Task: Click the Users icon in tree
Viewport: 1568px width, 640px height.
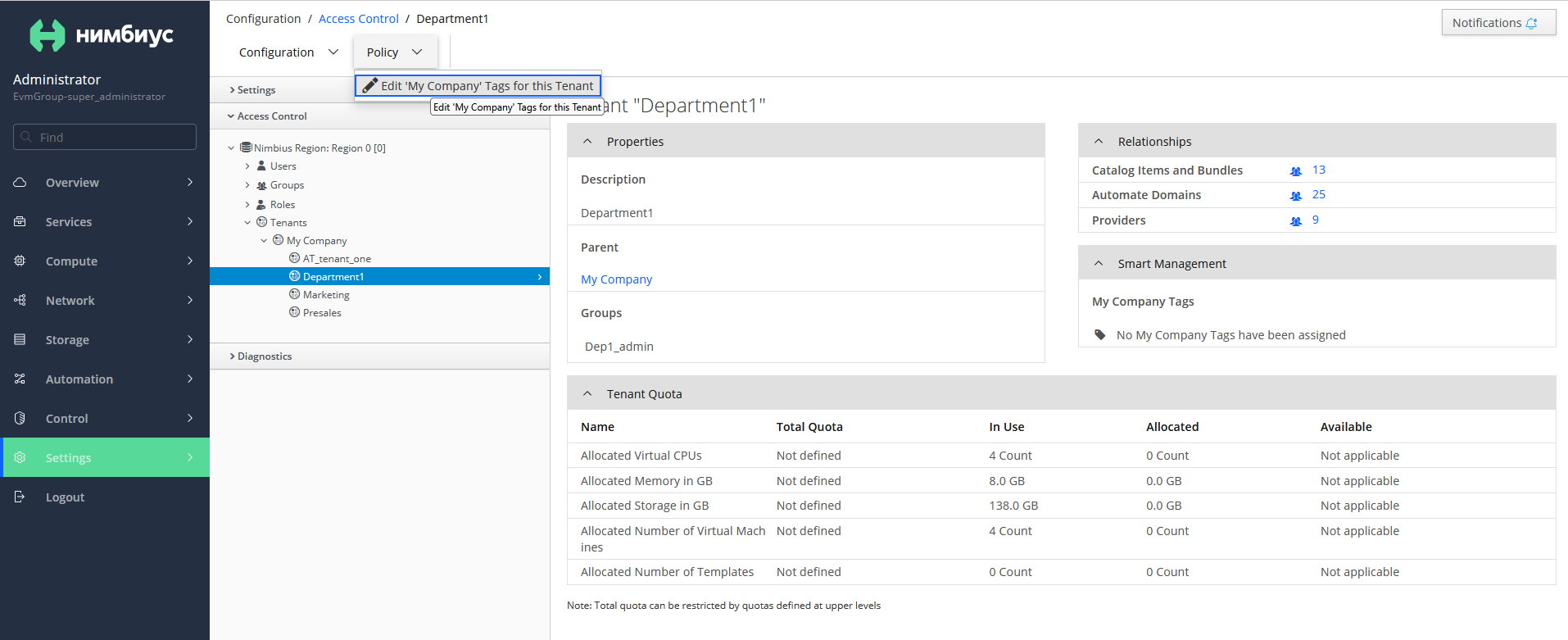Action: click(x=261, y=166)
